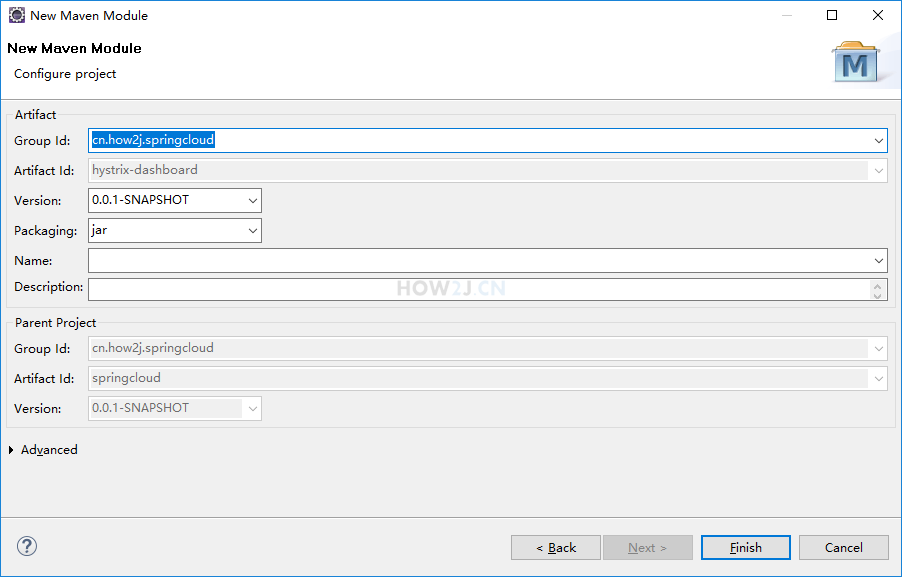Open the Packaging dropdown arrow
This screenshot has width=902, height=577.
[253, 231]
